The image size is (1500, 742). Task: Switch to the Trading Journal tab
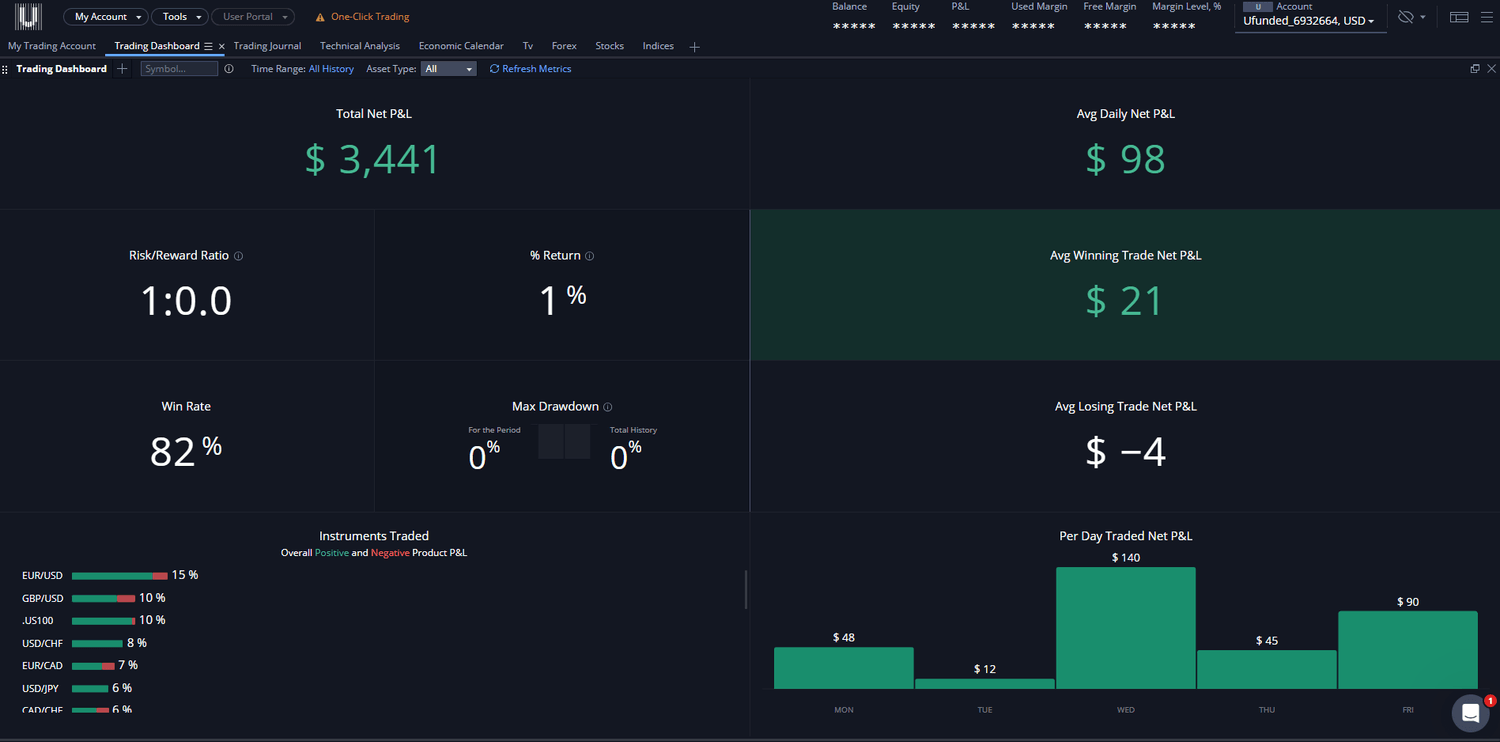[267, 46]
